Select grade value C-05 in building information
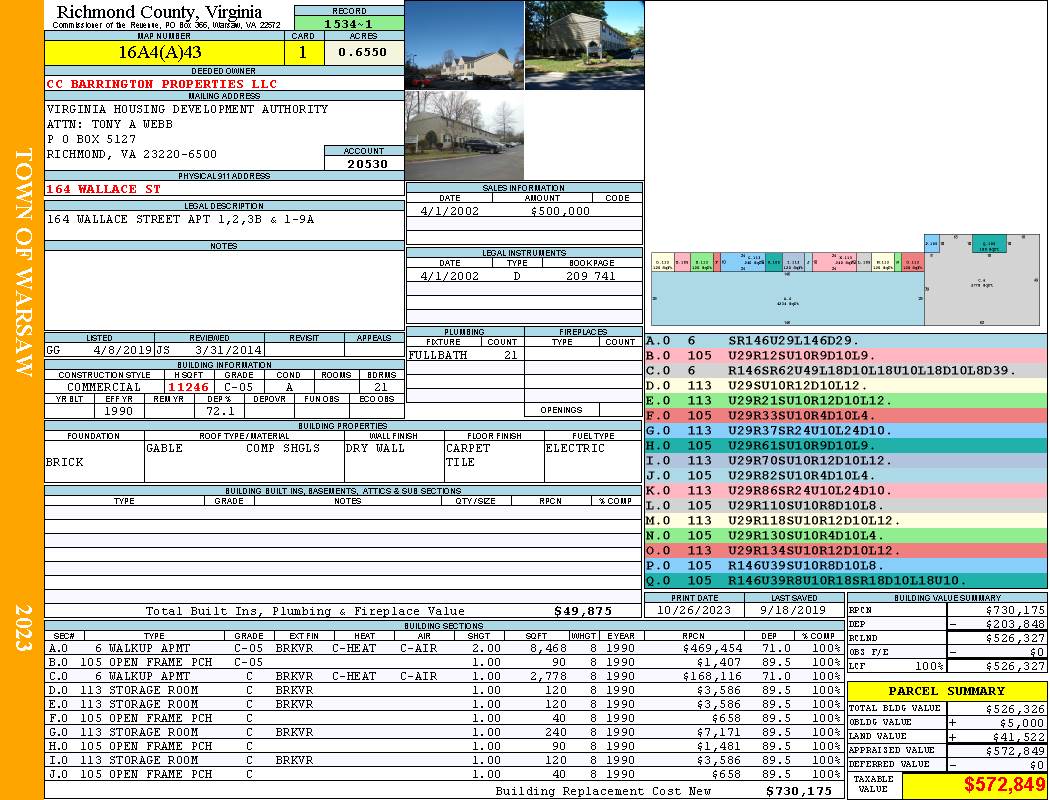The height and width of the screenshot is (800, 1050). coord(239,387)
